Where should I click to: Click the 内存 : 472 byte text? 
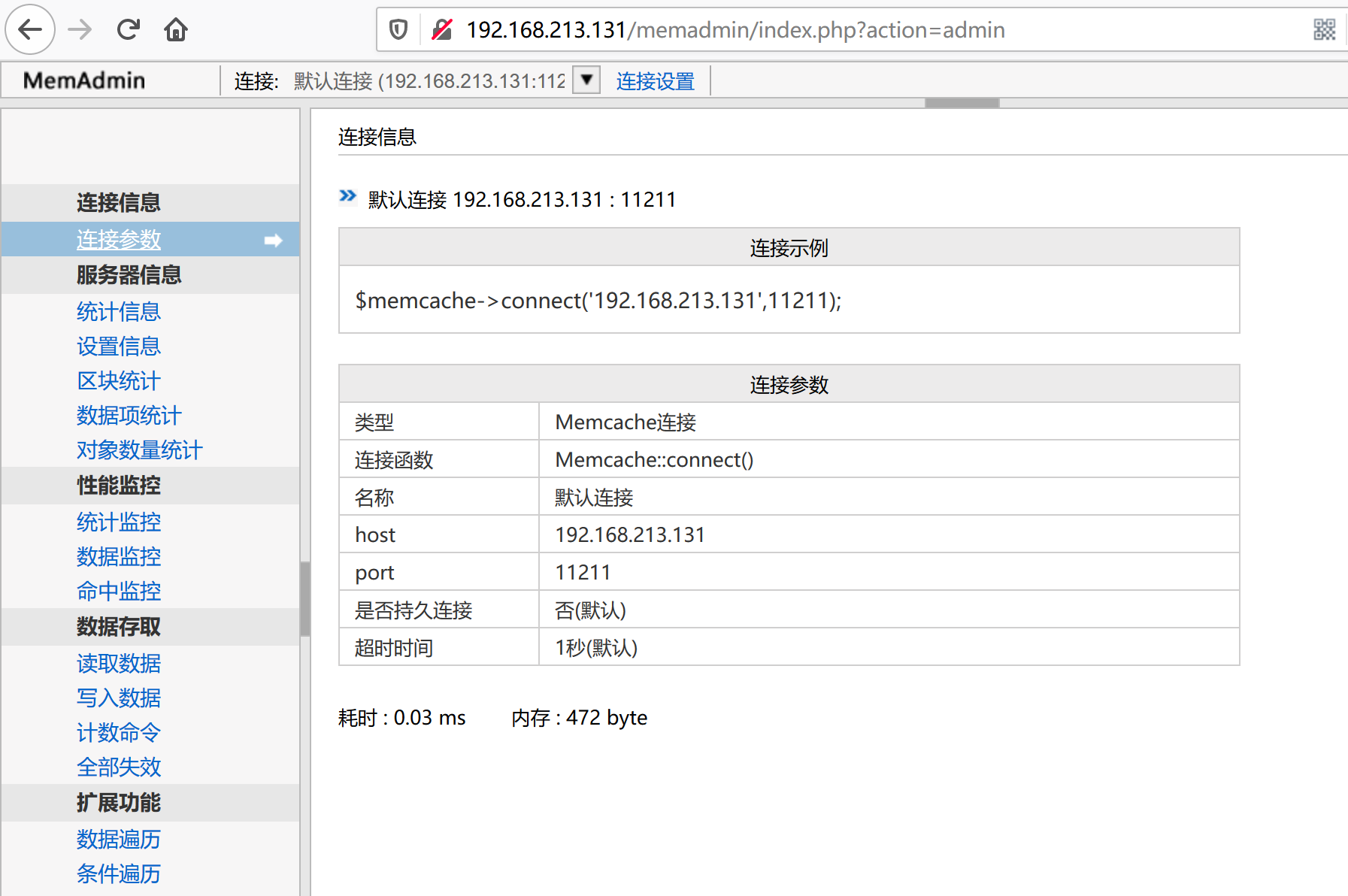(x=579, y=718)
